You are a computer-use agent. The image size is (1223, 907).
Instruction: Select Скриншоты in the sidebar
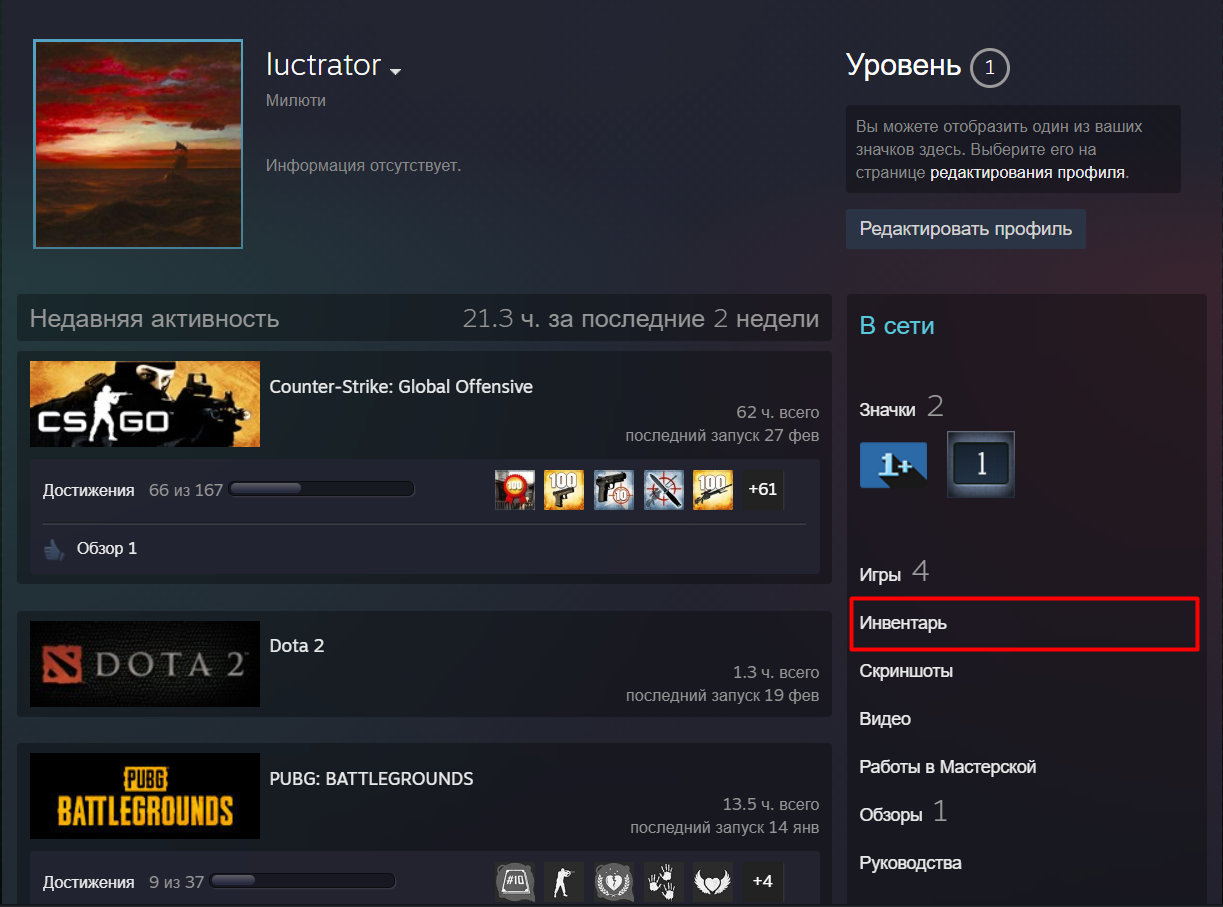[906, 671]
